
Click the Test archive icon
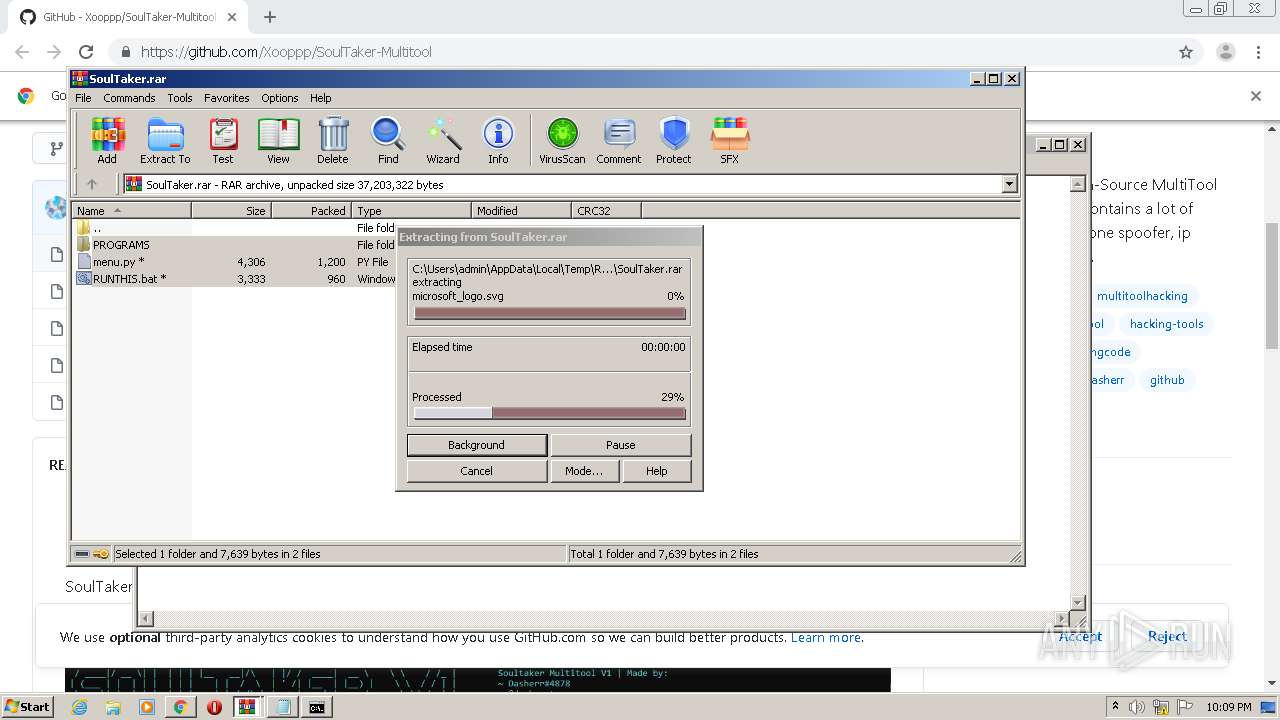point(223,140)
